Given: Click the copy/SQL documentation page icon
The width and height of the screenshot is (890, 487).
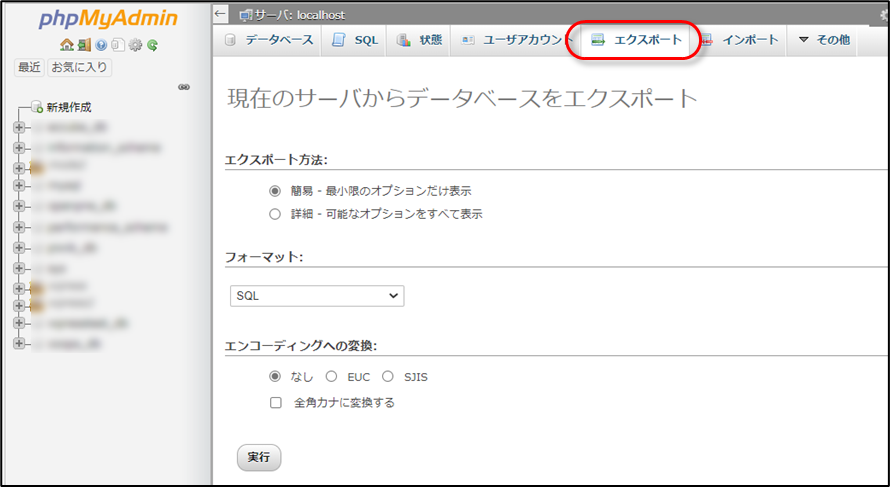Looking at the screenshot, I should 118,45.
